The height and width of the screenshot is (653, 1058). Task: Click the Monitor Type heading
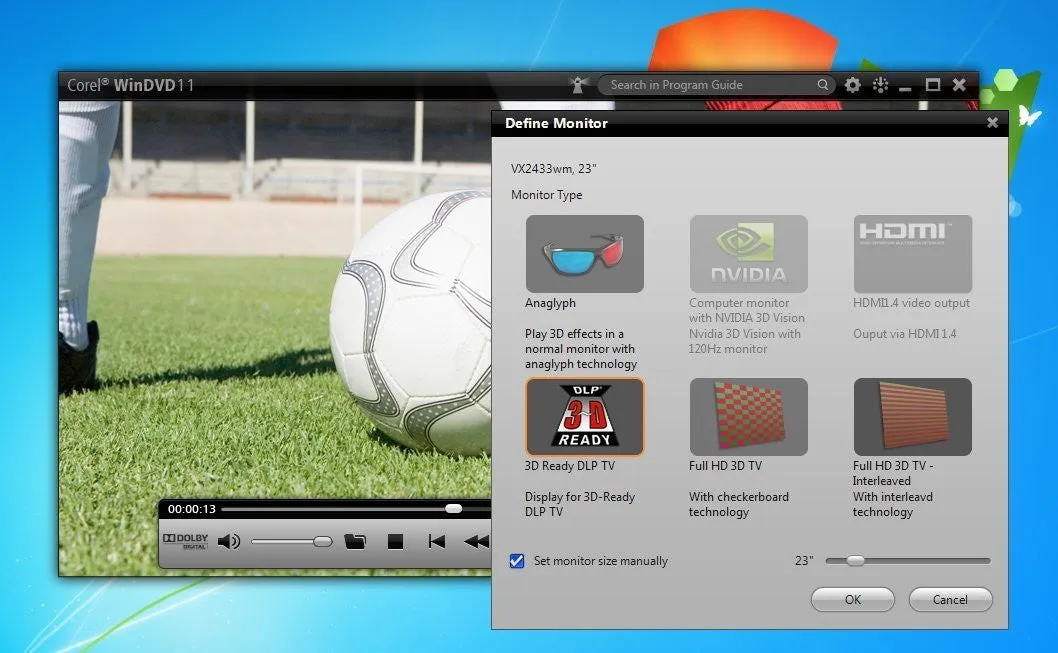[x=547, y=195]
